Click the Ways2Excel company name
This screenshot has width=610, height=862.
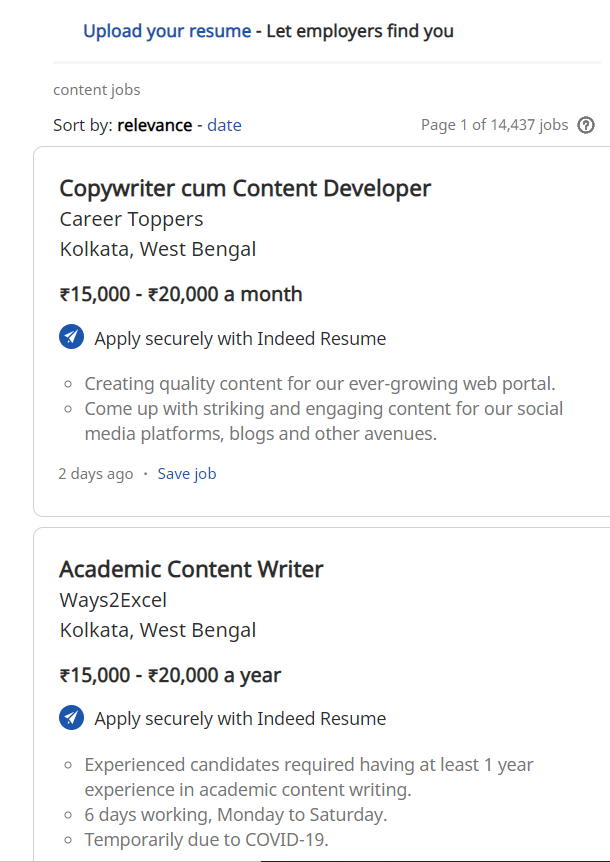click(x=113, y=600)
